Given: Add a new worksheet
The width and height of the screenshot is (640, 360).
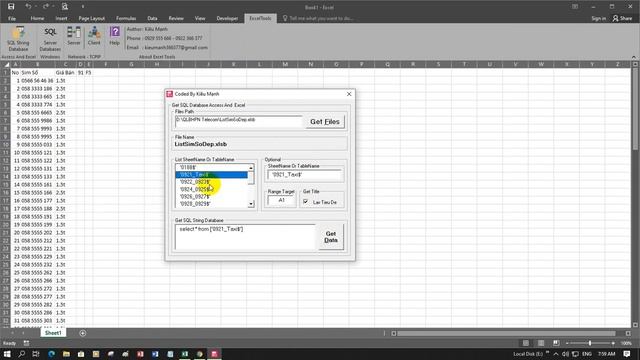Looking at the screenshot, I should pyautogui.click(x=82, y=333).
